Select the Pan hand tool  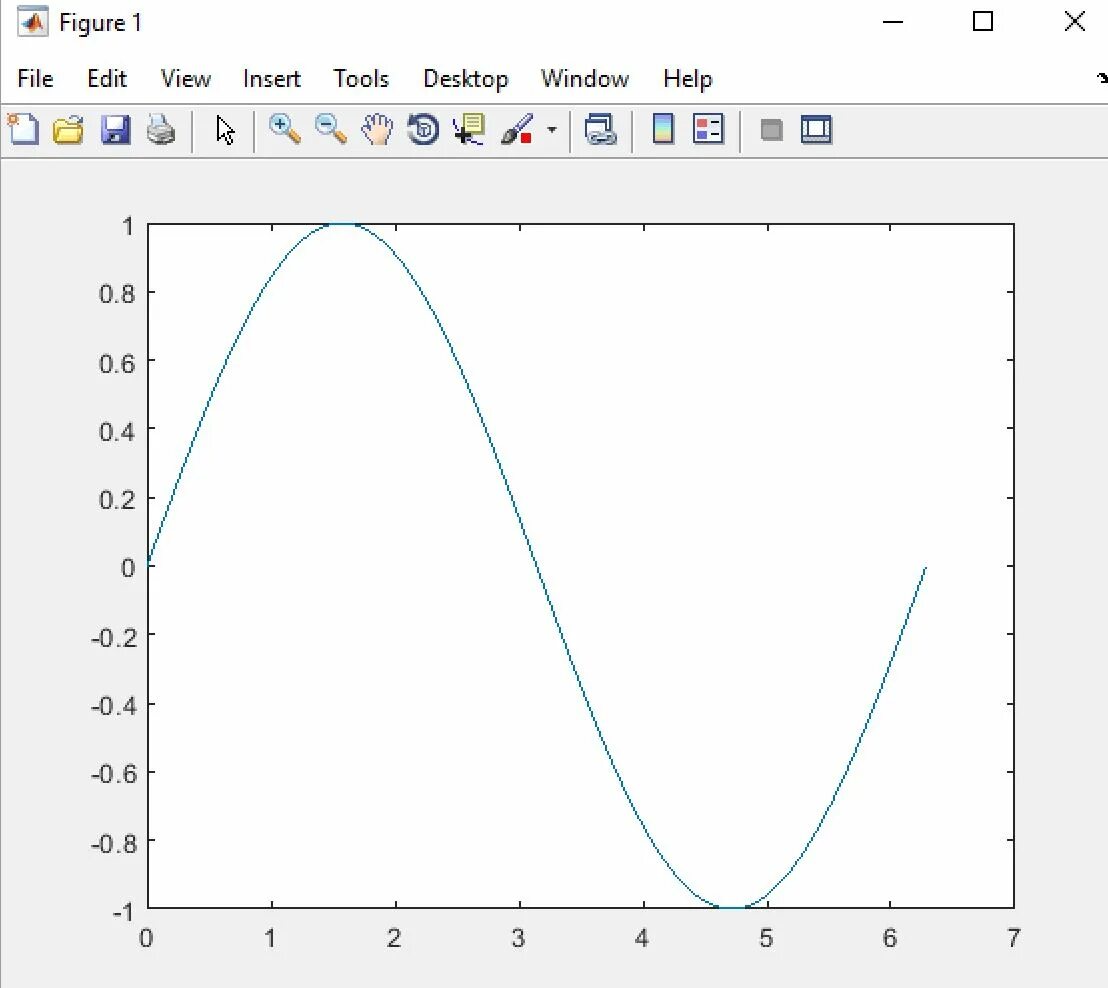click(x=377, y=130)
